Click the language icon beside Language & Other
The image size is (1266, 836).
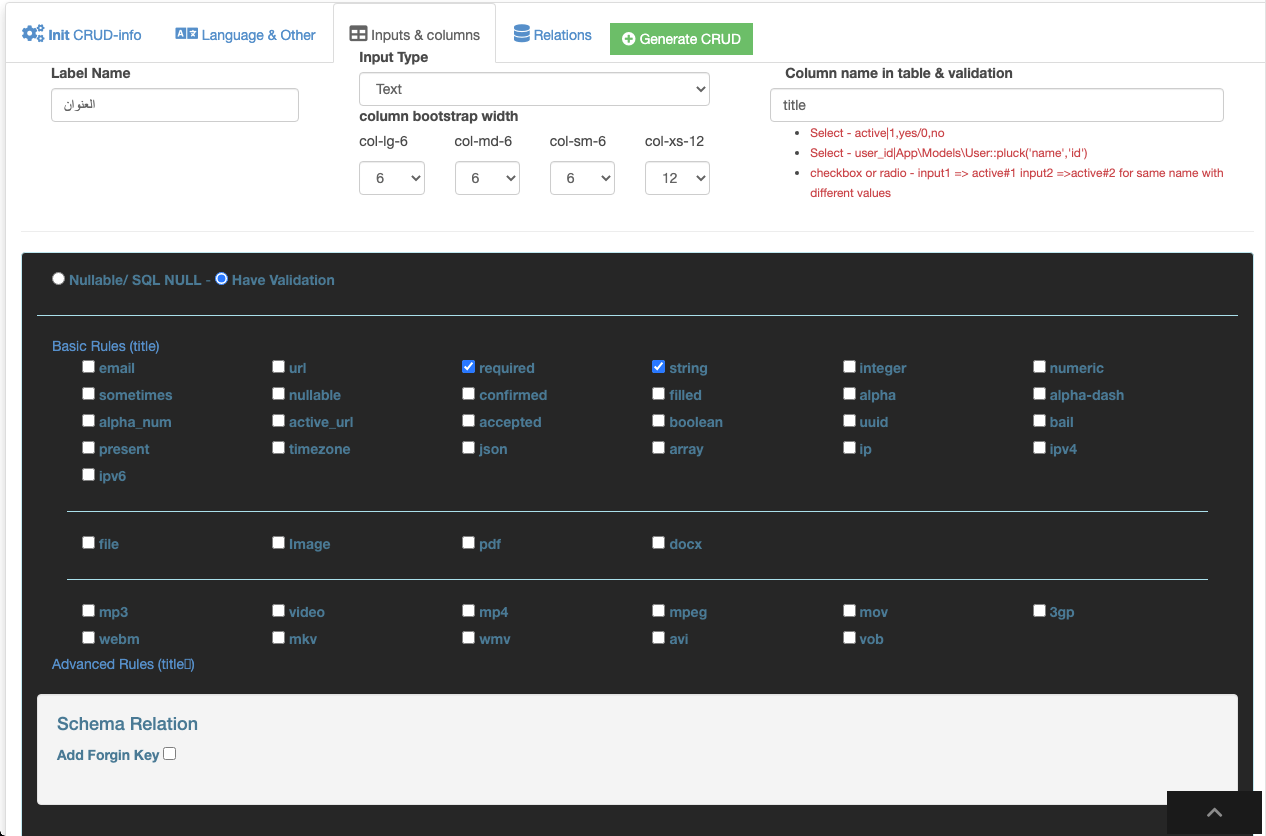tap(186, 34)
